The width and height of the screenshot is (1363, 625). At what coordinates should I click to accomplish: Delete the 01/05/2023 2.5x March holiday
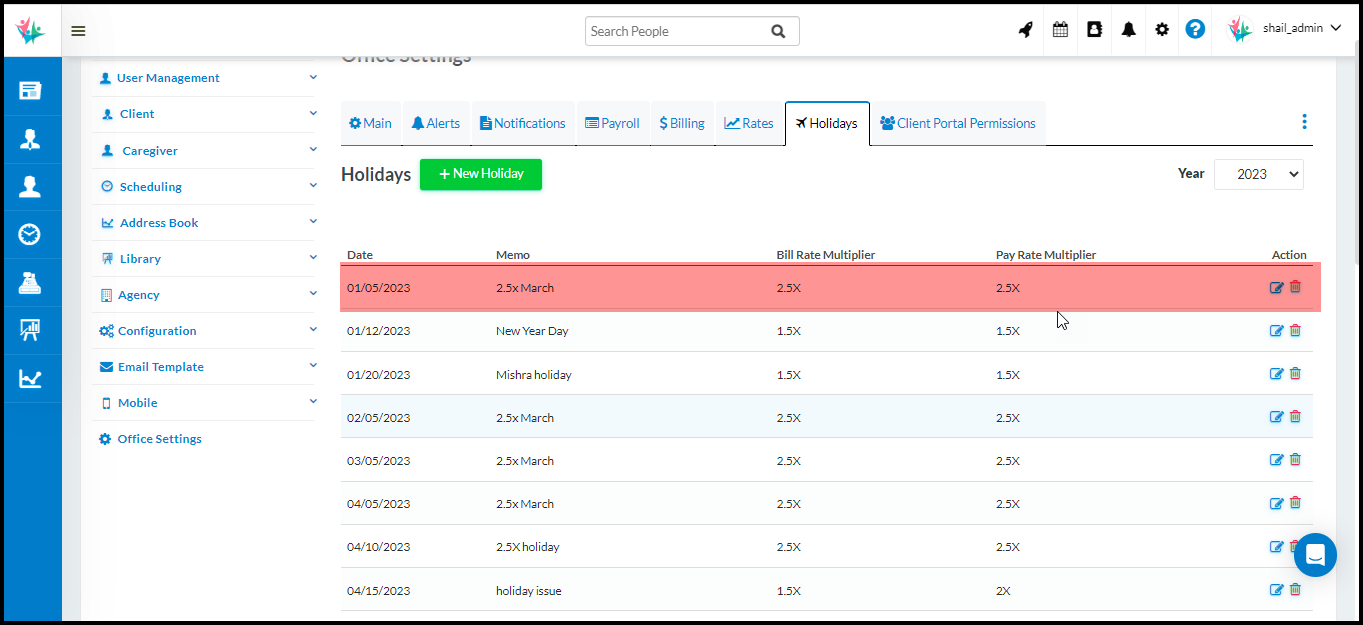point(1295,287)
